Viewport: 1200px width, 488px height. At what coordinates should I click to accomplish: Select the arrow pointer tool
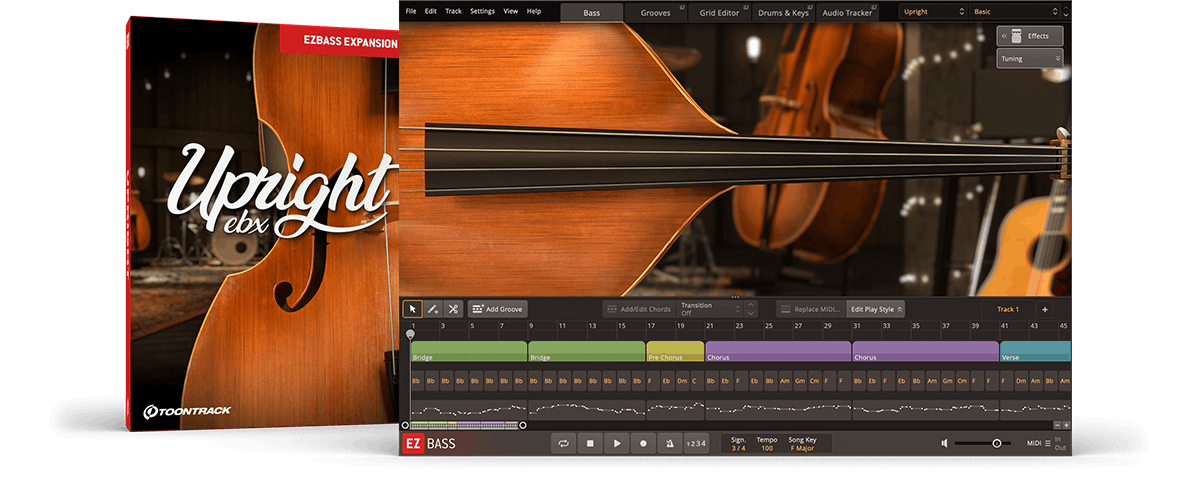(412, 309)
